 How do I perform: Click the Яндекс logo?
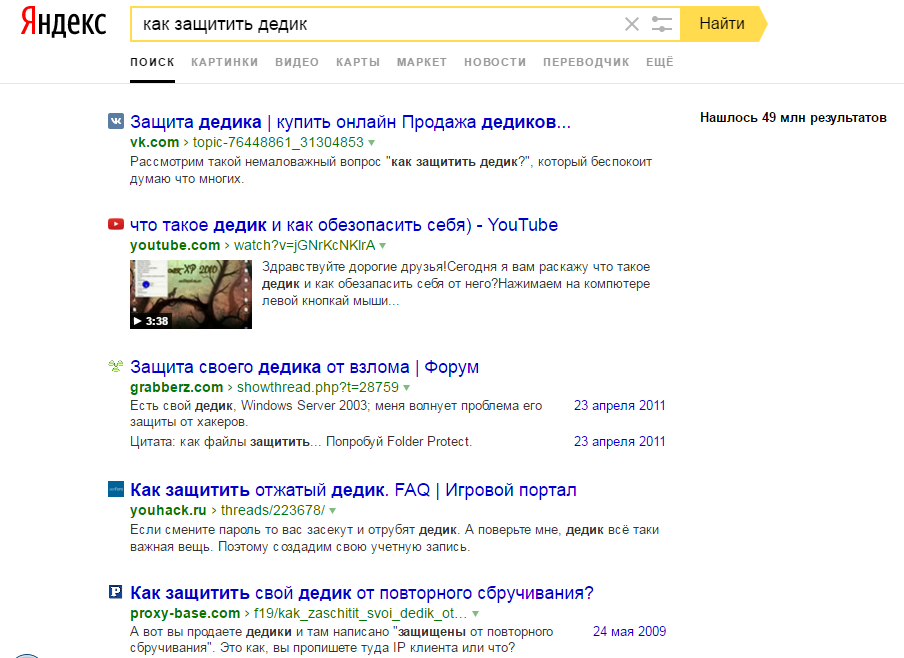point(63,23)
